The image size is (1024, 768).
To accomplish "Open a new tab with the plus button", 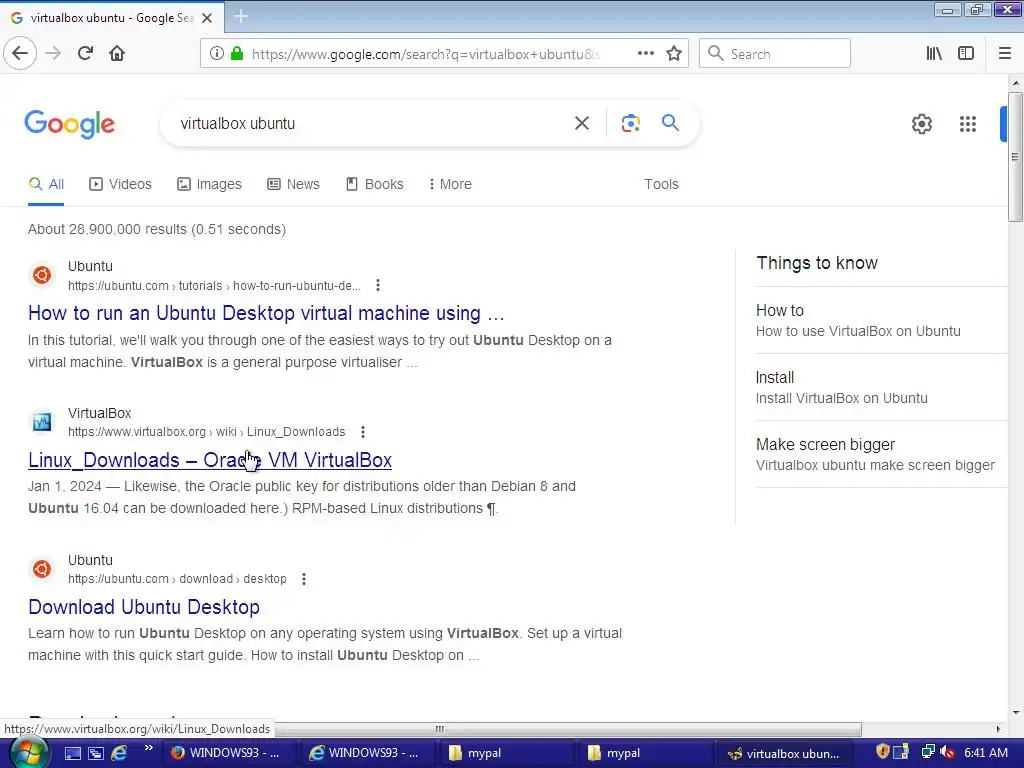I will click(x=241, y=16).
